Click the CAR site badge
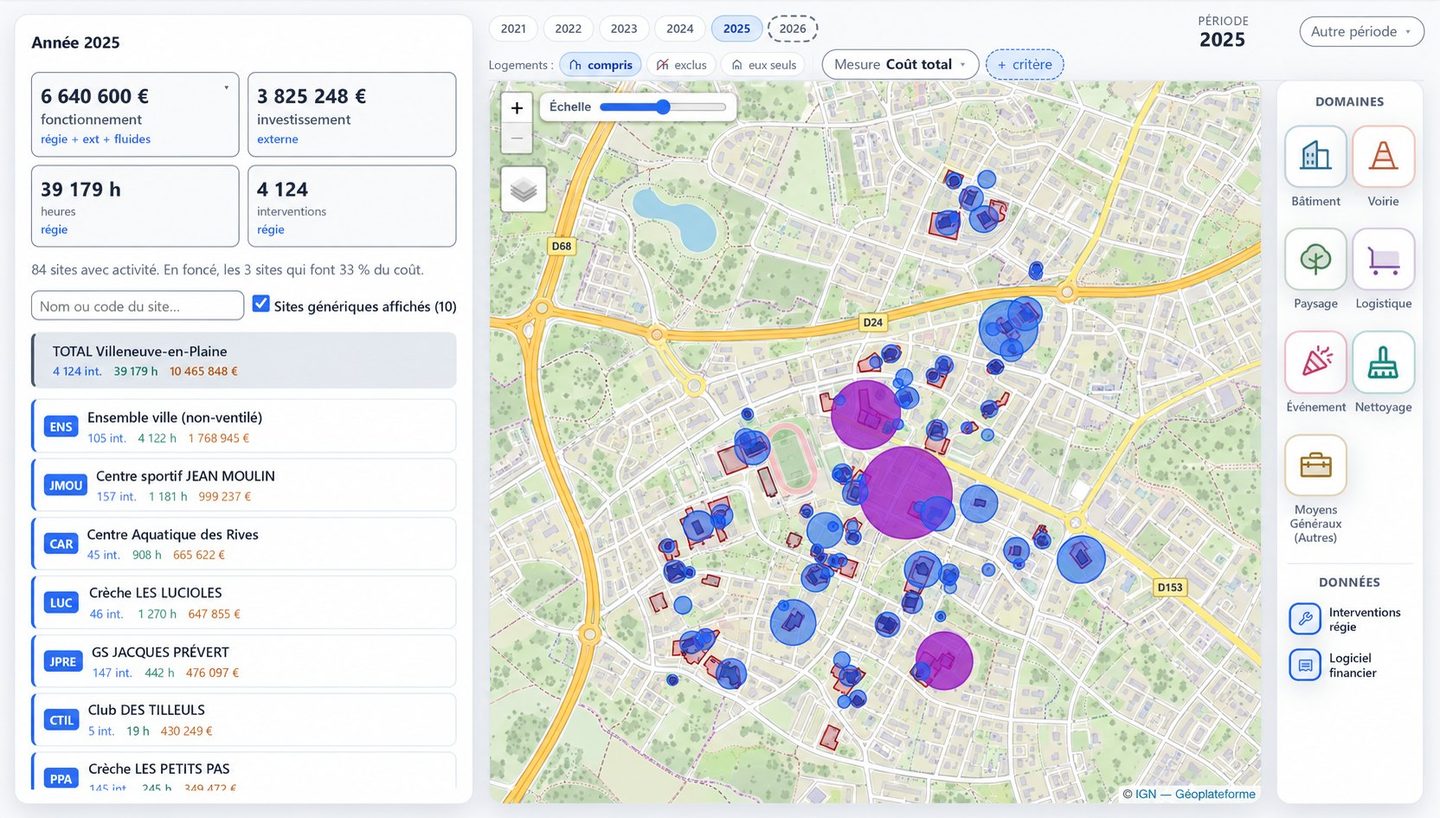The height and width of the screenshot is (818, 1440). pos(61,544)
